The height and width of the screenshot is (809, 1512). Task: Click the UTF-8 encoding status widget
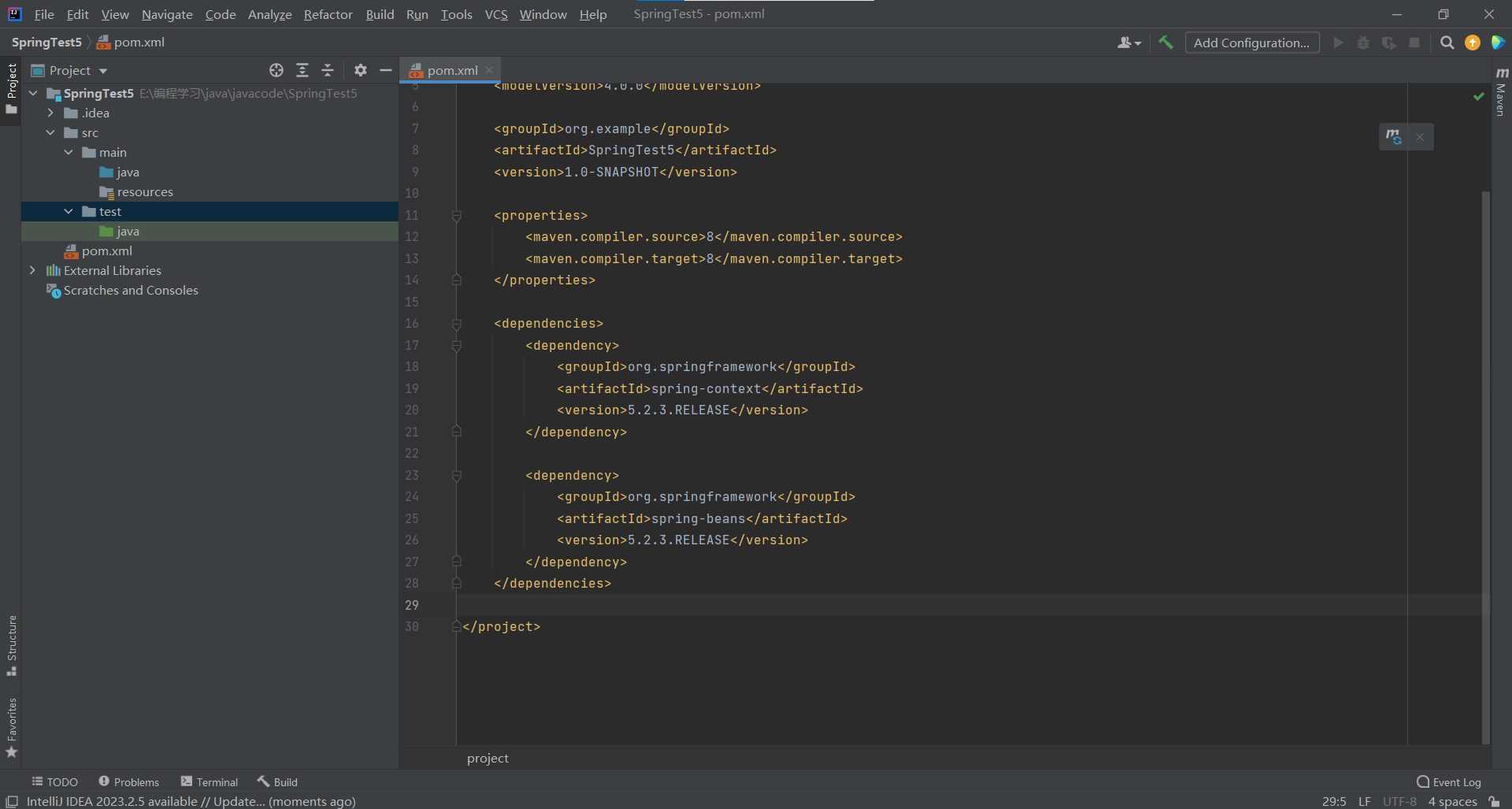(1399, 801)
